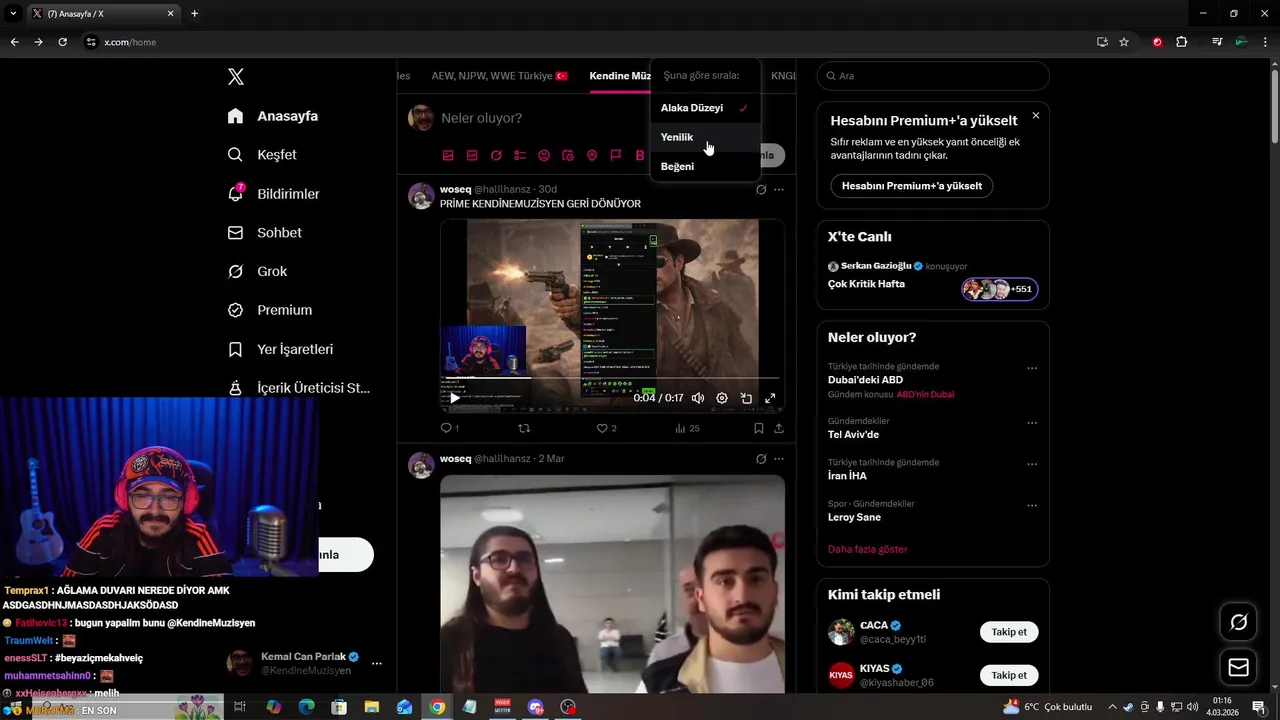Add location tag in compose toolbar
Screen dimensions: 1280x720
[x=592, y=156]
